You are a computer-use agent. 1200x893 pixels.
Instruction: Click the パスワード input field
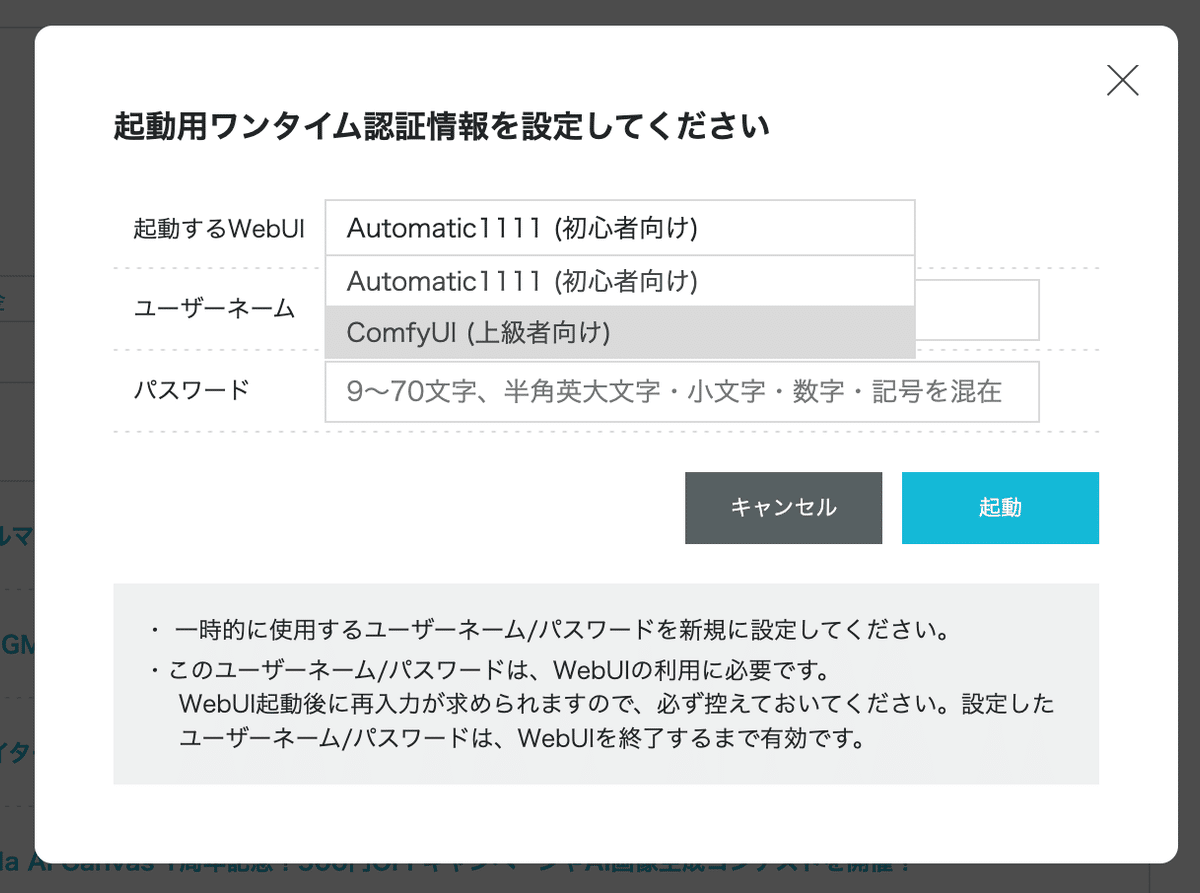[682, 391]
